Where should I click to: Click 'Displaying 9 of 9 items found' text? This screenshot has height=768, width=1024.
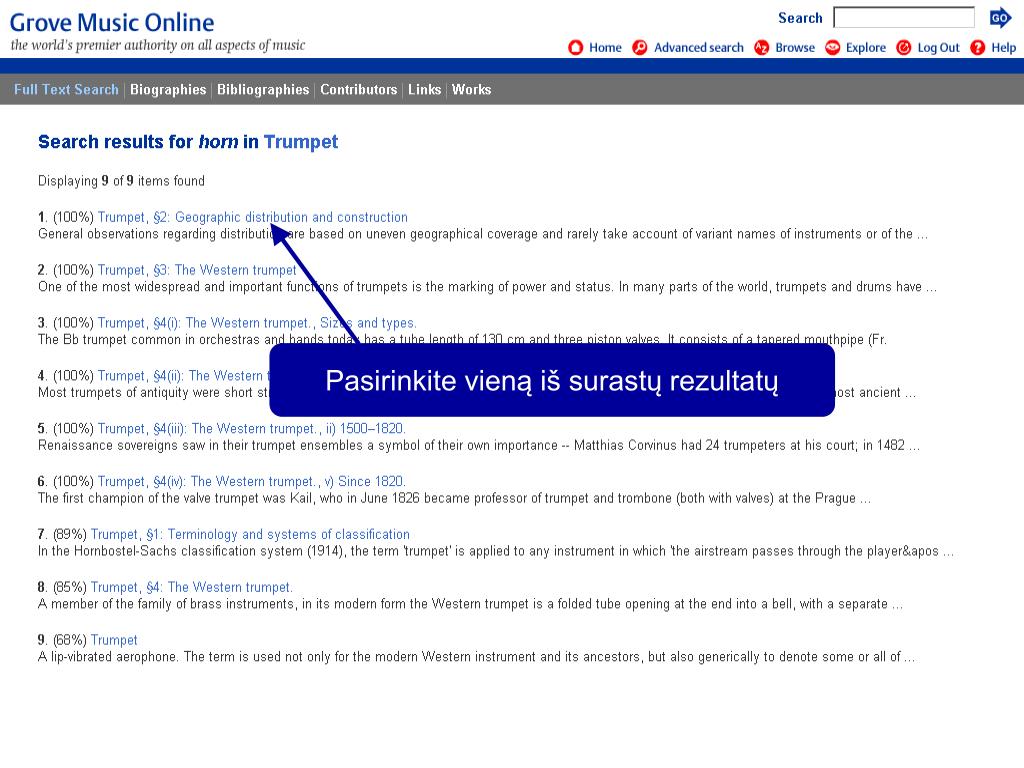pyautogui.click(x=121, y=181)
